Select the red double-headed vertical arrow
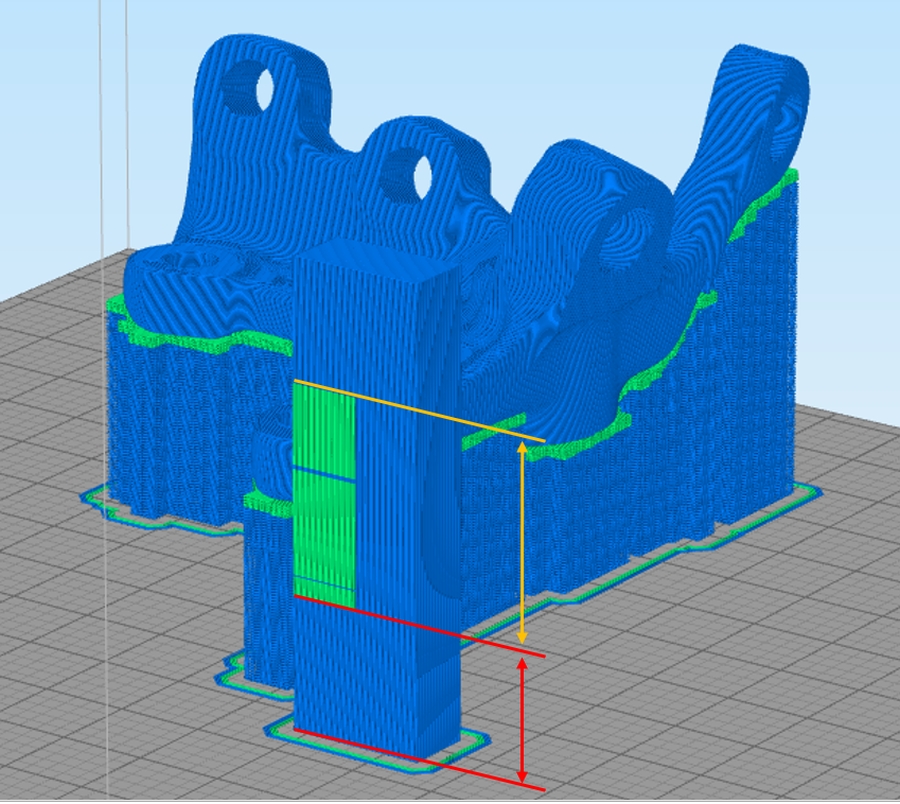The width and height of the screenshot is (900, 804). [521, 719]
